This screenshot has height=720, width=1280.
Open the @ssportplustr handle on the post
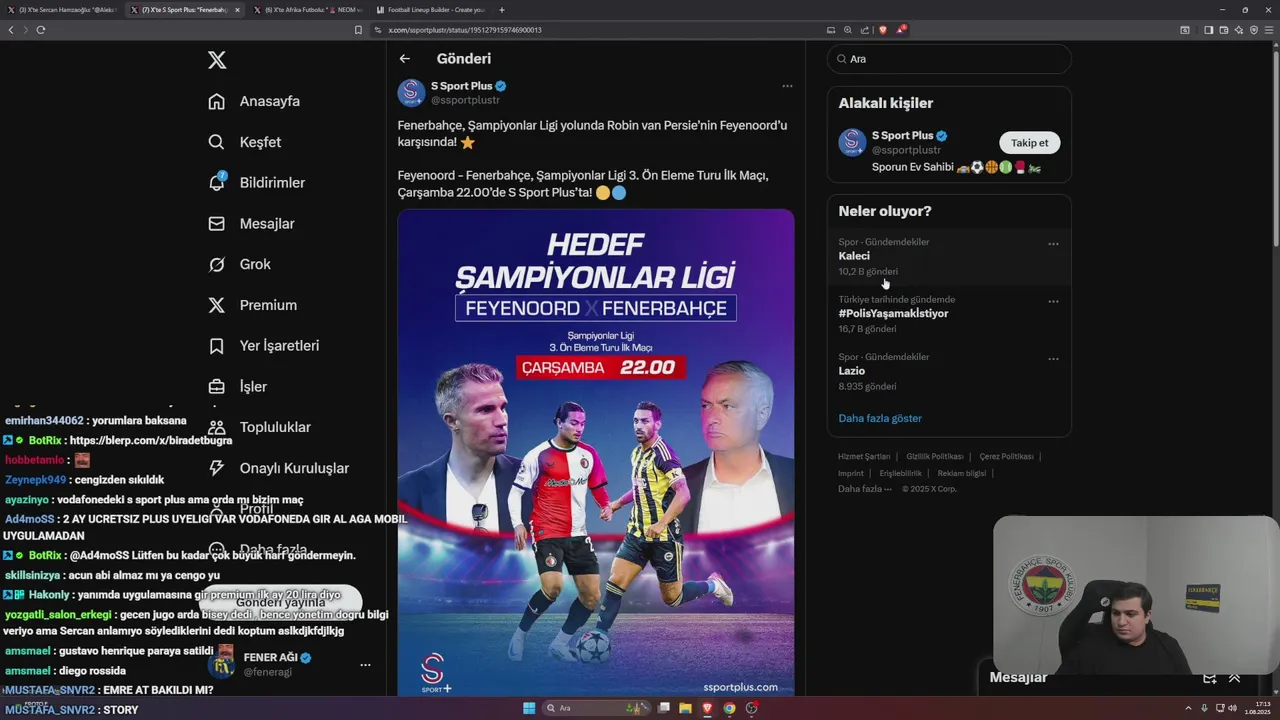tap(465, 100)
